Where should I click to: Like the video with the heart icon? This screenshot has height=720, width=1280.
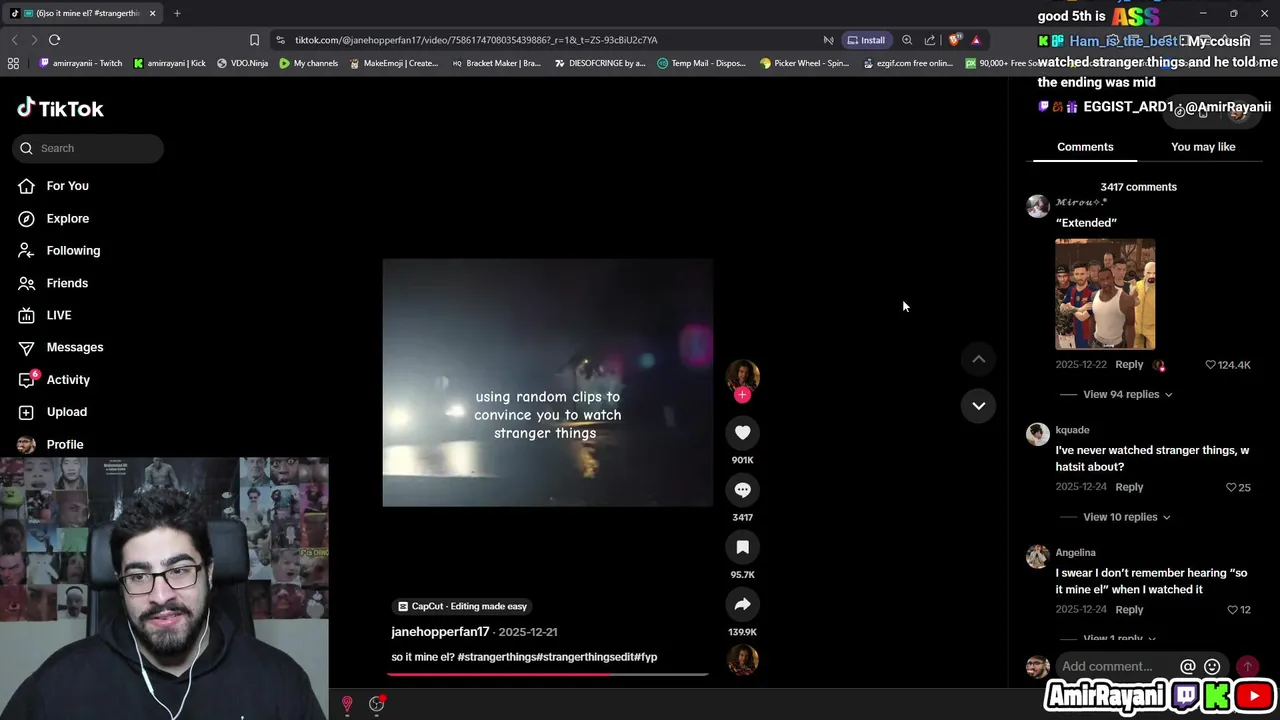[x=742, y=432]
